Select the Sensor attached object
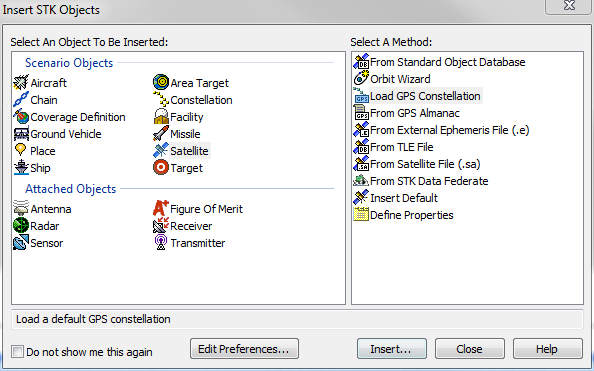This screenshot has width=594, height=371. [38, 243]
